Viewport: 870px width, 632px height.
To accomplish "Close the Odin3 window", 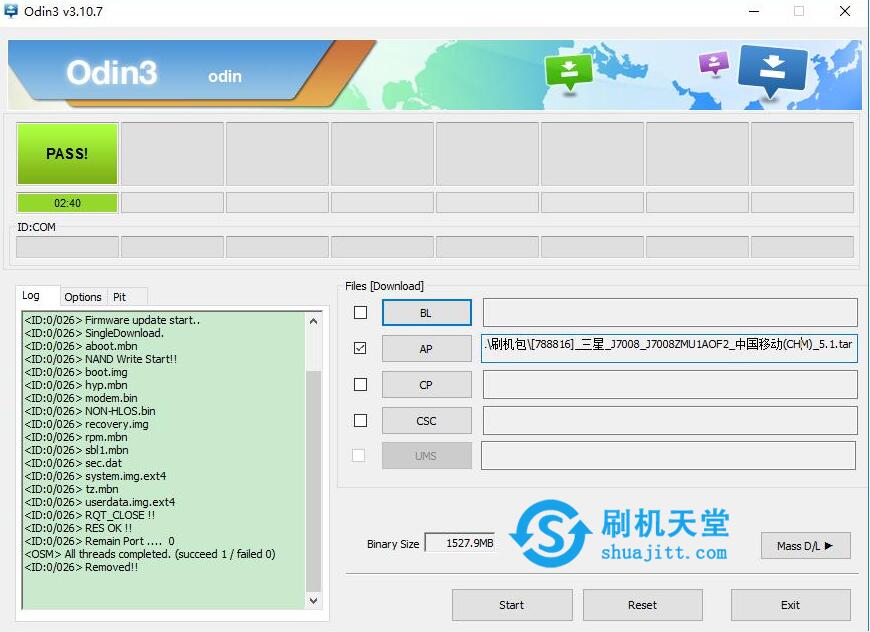I will 845,11.
